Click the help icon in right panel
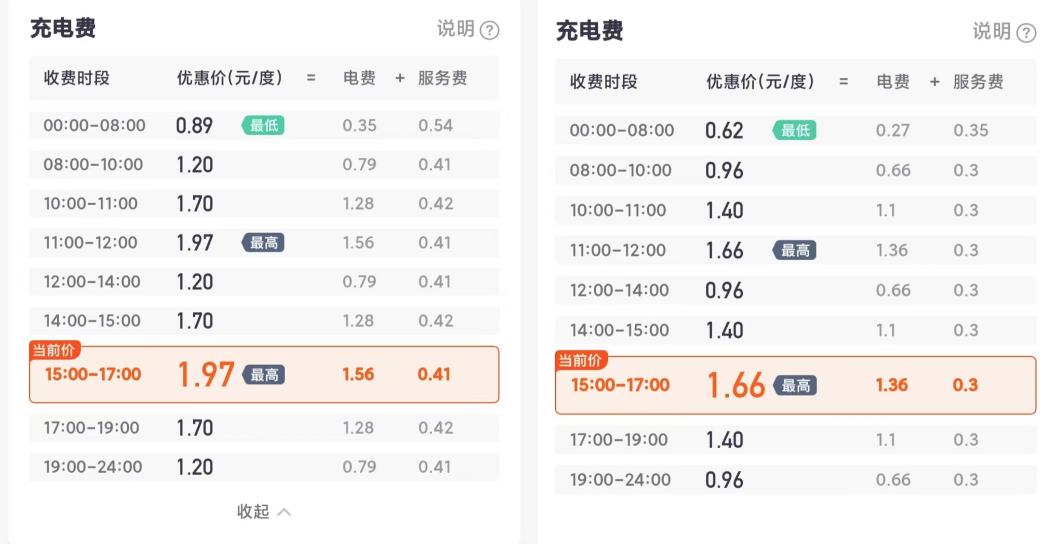Screen dimensions: 1045x544 tap(1026, 33)
